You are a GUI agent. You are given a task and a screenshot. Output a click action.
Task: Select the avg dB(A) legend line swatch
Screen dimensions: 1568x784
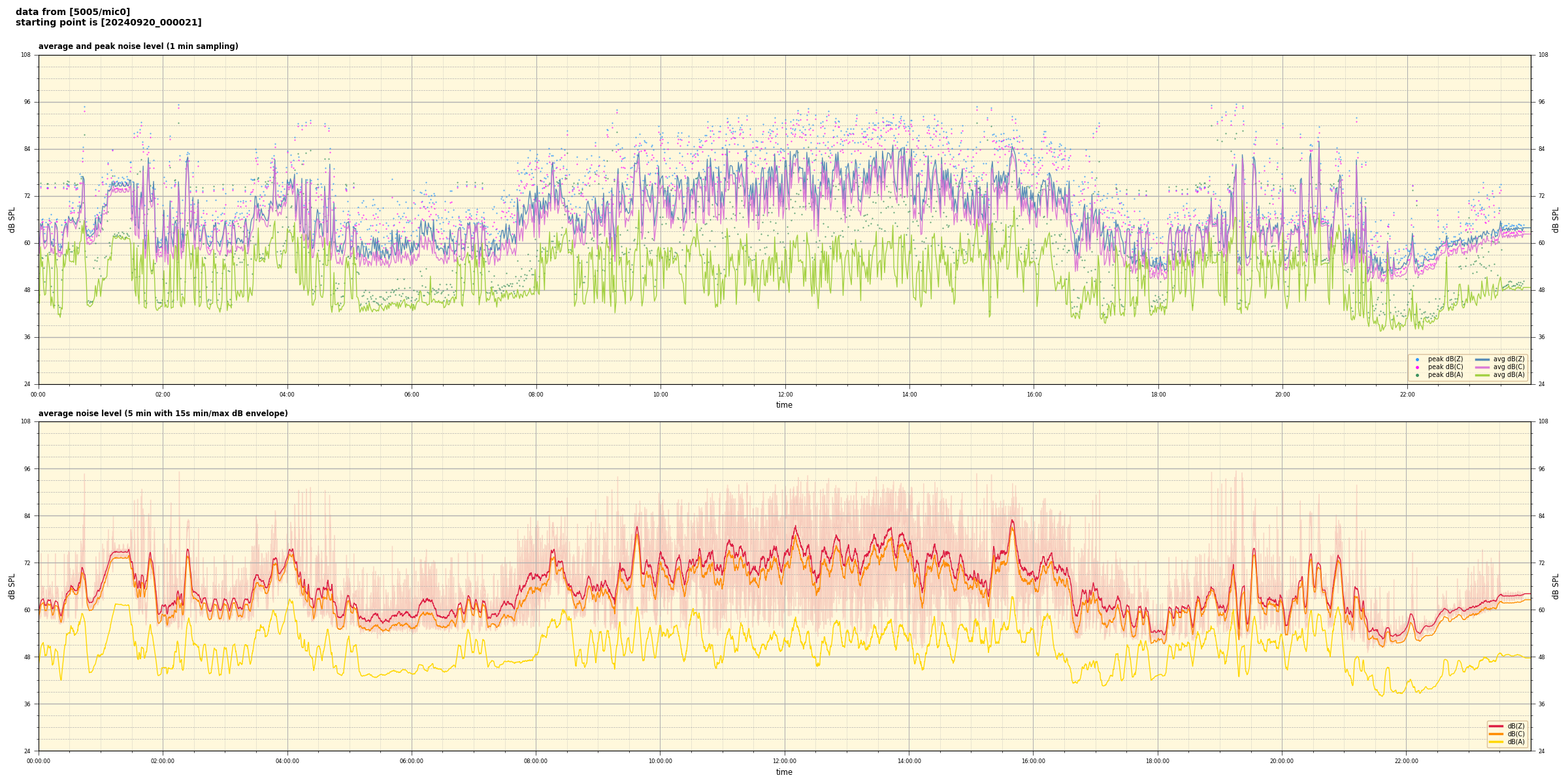point(1482,375)
